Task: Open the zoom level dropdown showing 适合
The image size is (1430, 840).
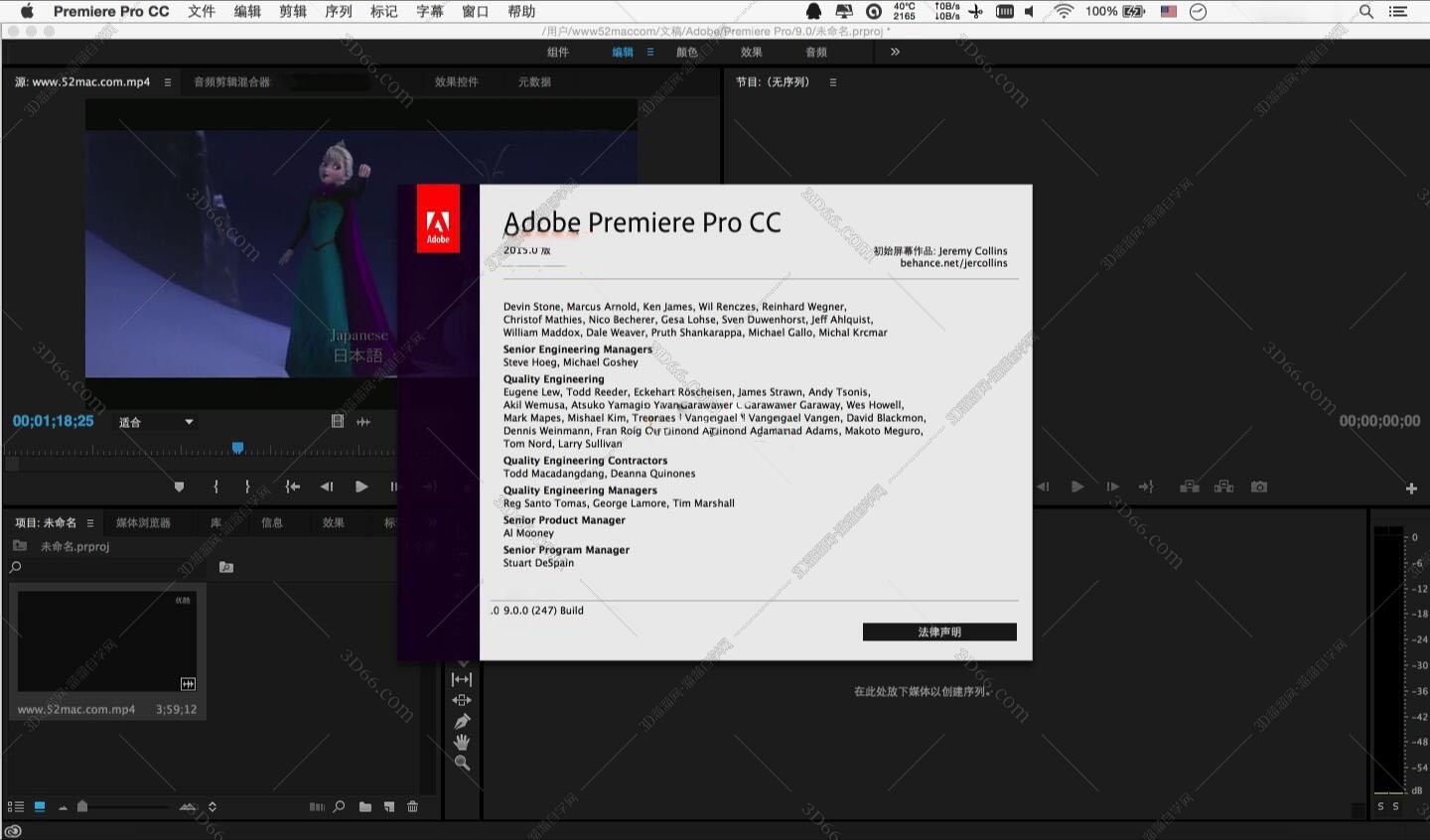Action: [156, 422]
